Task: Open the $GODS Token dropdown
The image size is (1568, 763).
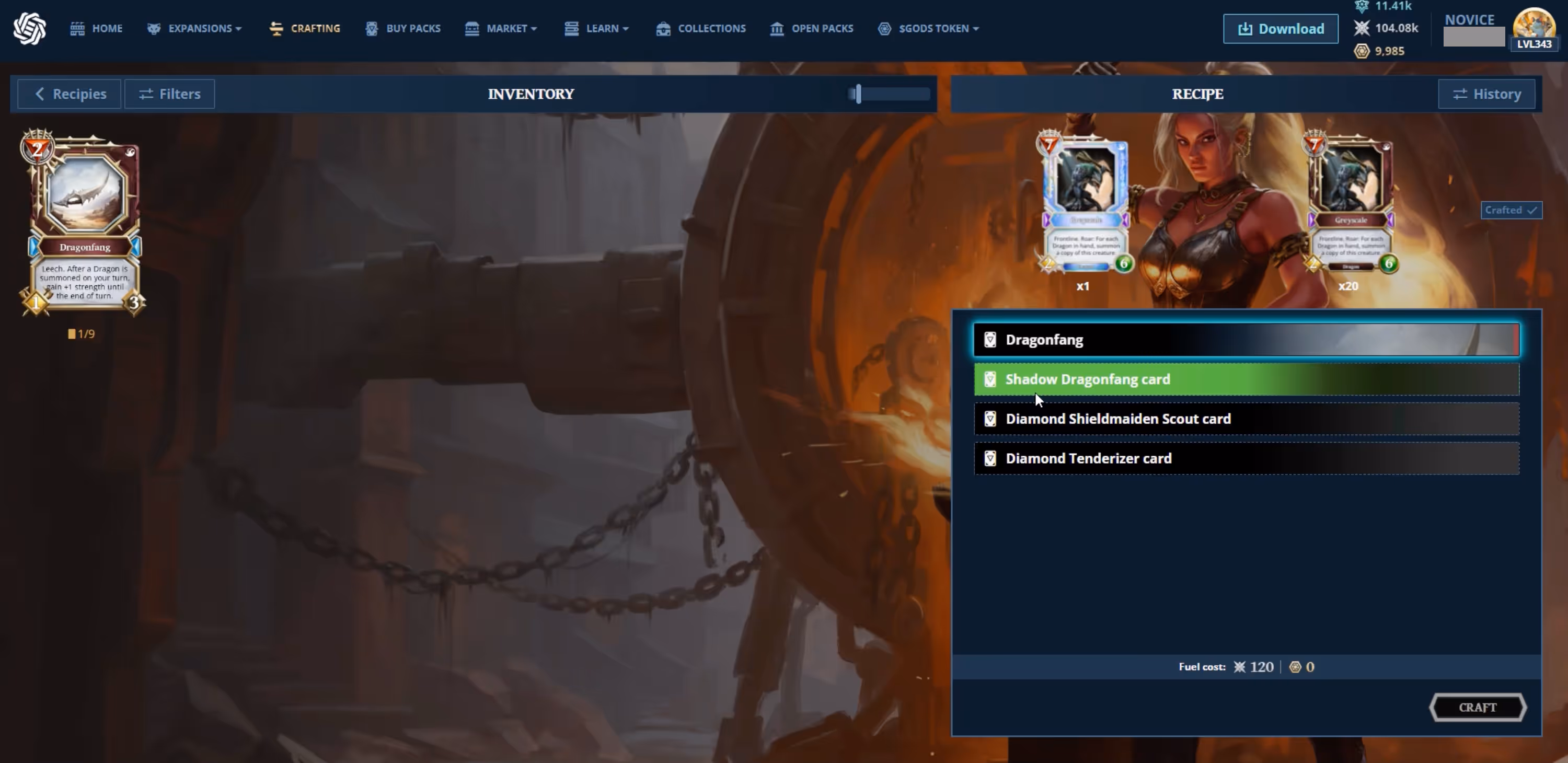Action: tap(929, 29)
